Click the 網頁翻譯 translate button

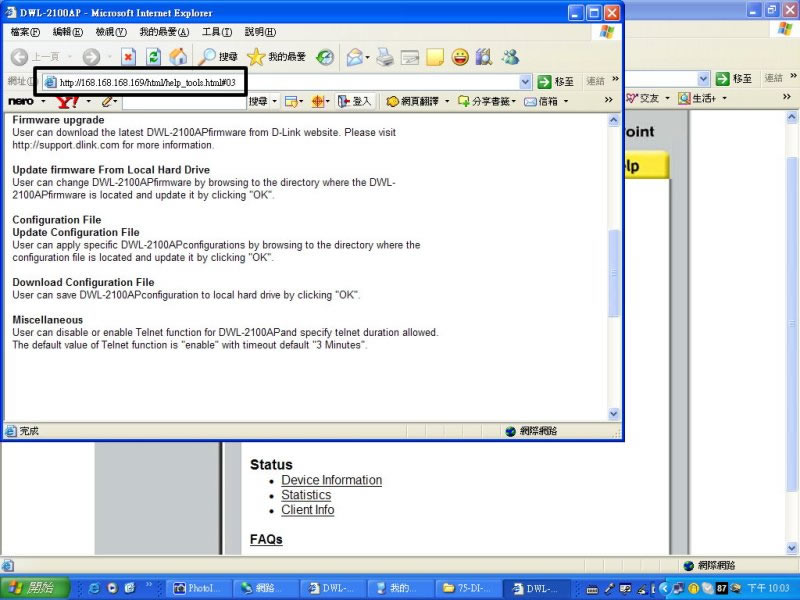coord(413,101)
